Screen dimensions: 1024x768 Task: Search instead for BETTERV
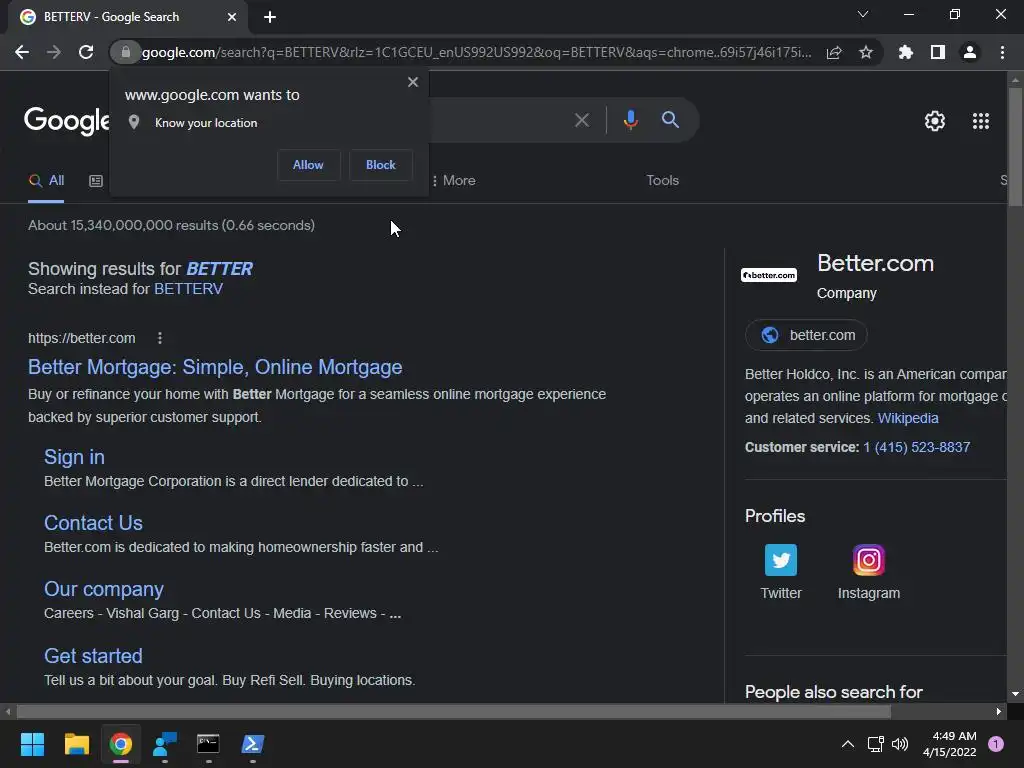click(188, 289)
